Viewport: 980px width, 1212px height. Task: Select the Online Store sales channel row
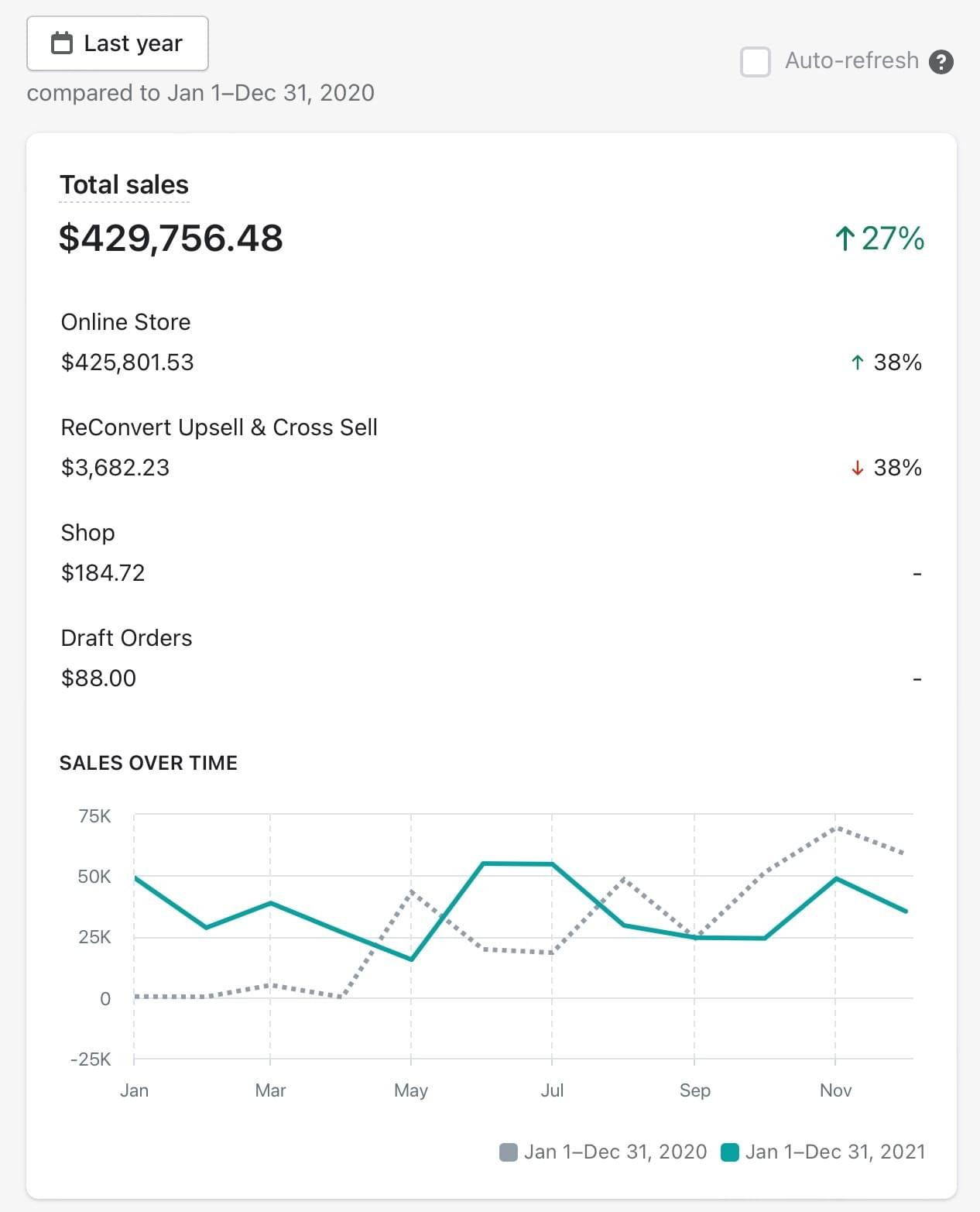point(125,322)
